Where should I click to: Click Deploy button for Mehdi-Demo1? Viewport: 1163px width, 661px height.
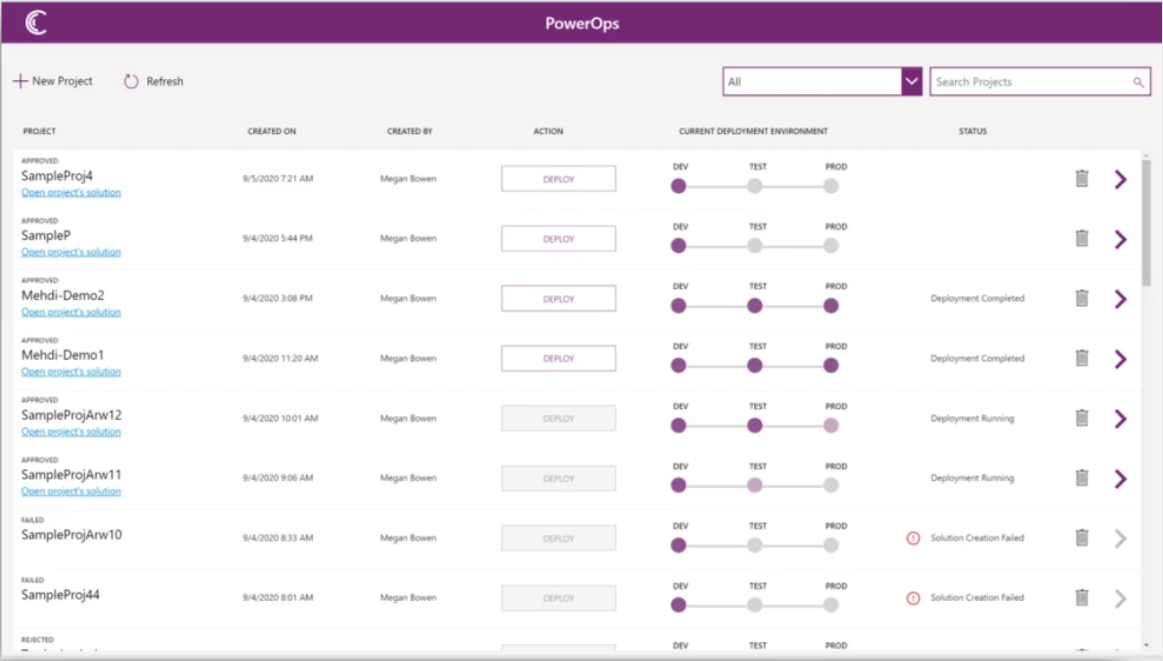tap(559, 358)
